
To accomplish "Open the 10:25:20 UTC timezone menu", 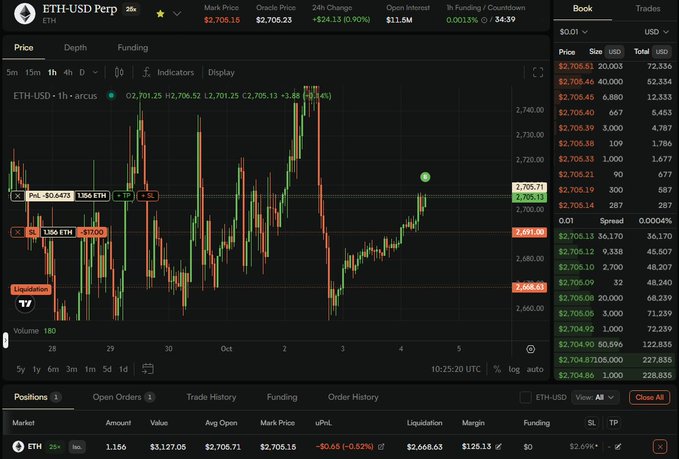I will click(456, 369).
